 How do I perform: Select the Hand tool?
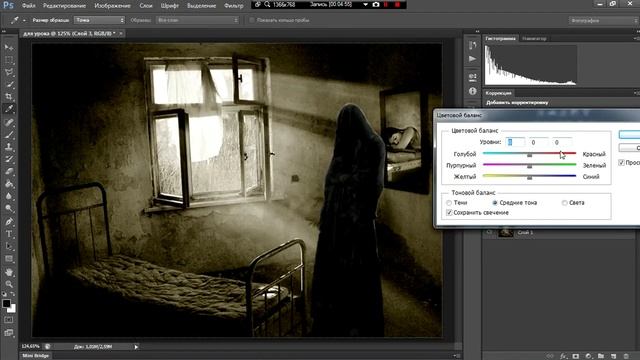click(x=9, y=272)
